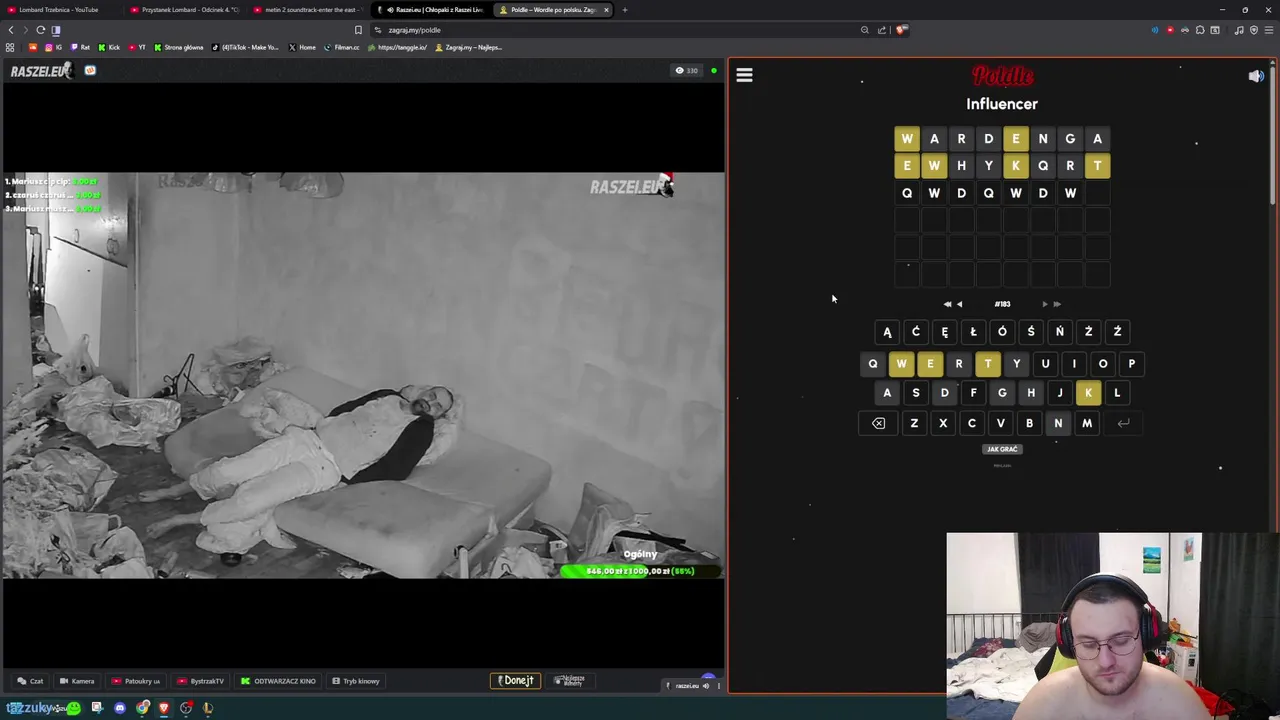Open the X Home bookmark
The image size is (1280, 720).
(302, 47)
